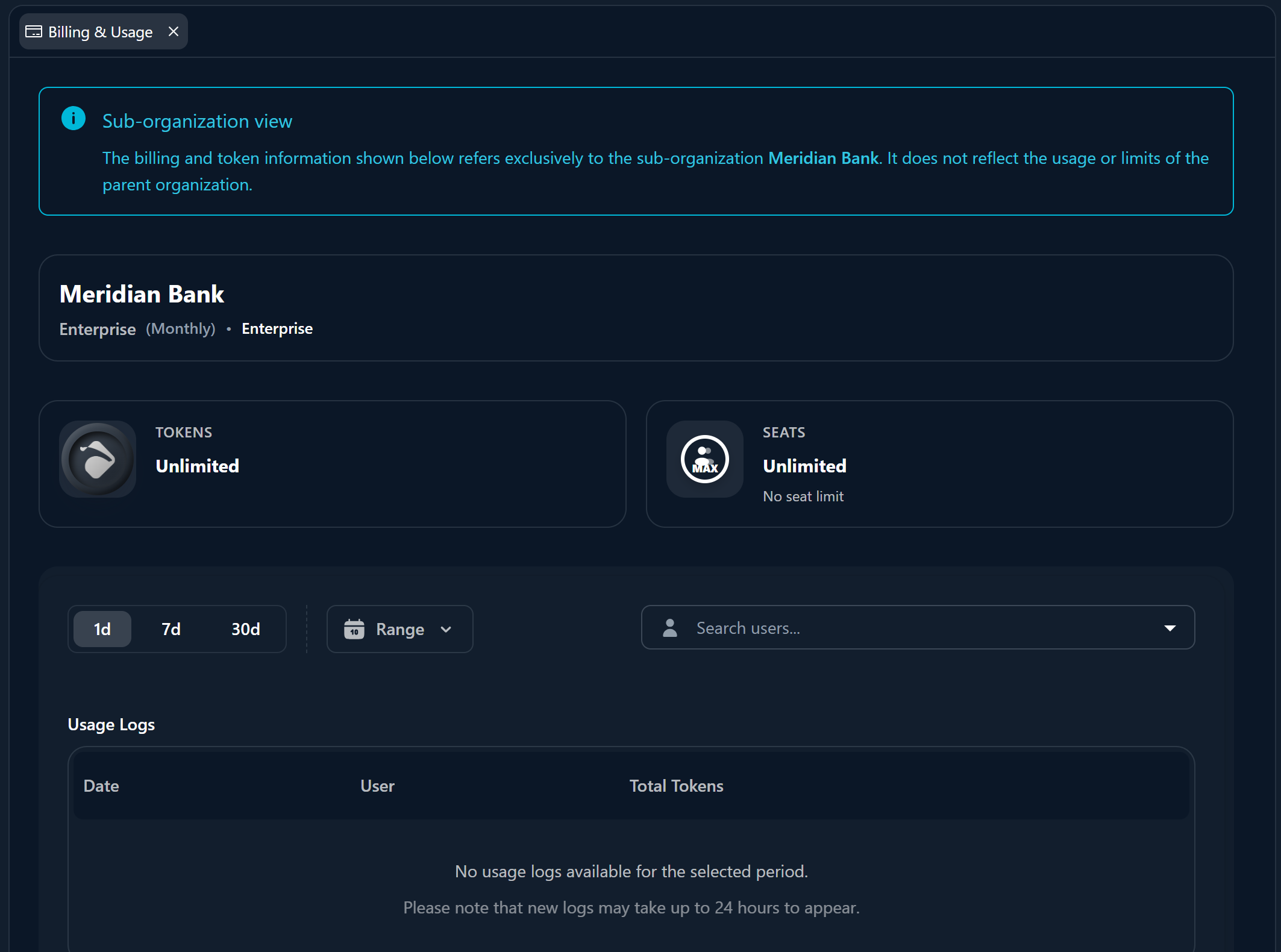Image resolution: width=1281 pixels, height=952 pixels.
Task: Click the Sub-organization view title
Action: pyautogui.click(x=197, y=121)
